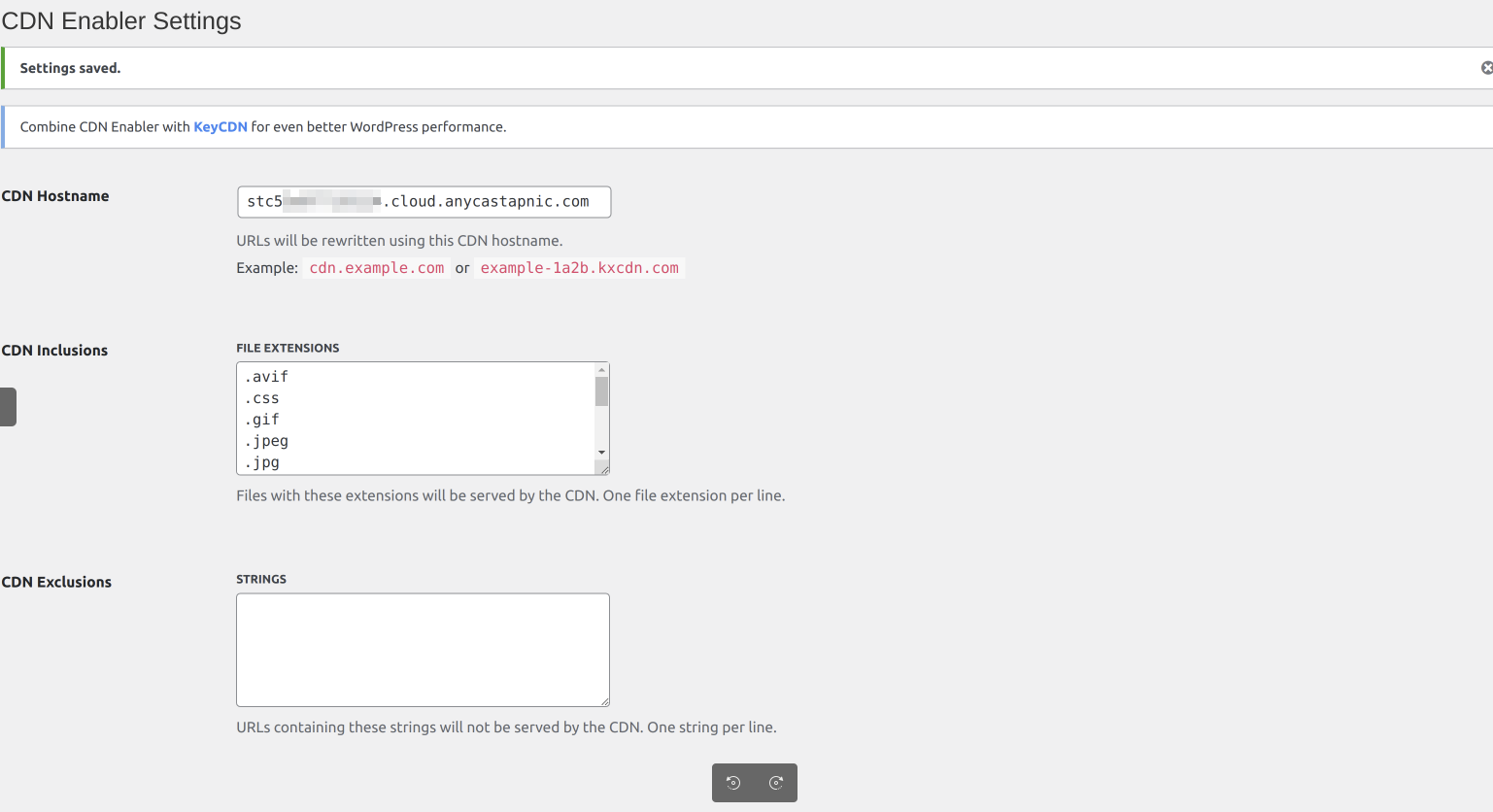The height and width of the screenshot is (812, 1493).
Task: Click the .avif line in extensions
Action: point(267,377)
